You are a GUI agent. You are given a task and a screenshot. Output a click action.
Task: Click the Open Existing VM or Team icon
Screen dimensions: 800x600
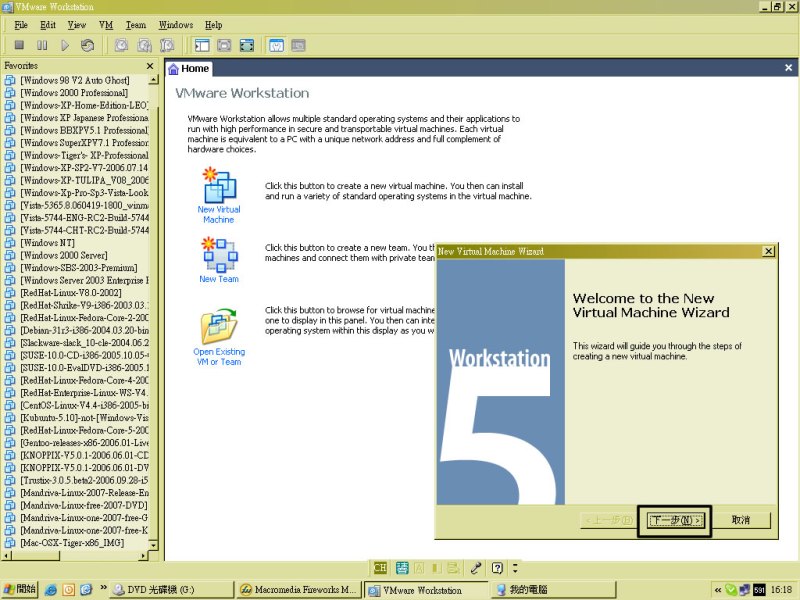tap(219, 326)
